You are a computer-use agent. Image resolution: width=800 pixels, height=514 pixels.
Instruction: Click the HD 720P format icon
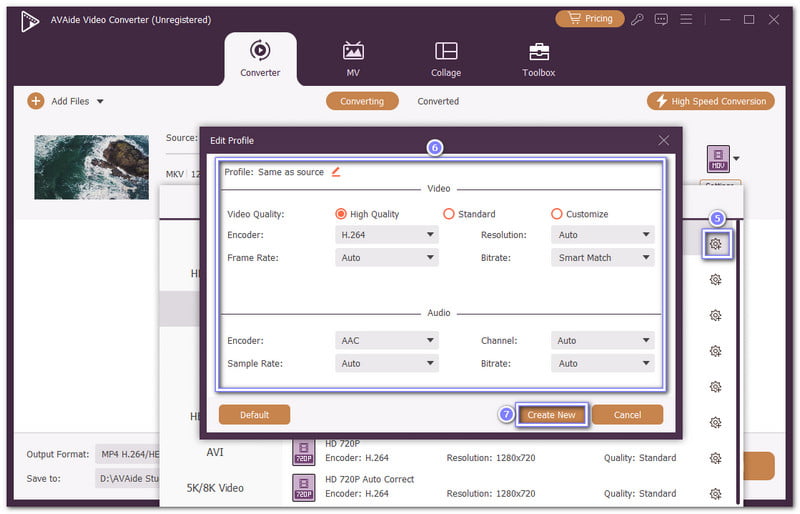[x=304, y=452]
